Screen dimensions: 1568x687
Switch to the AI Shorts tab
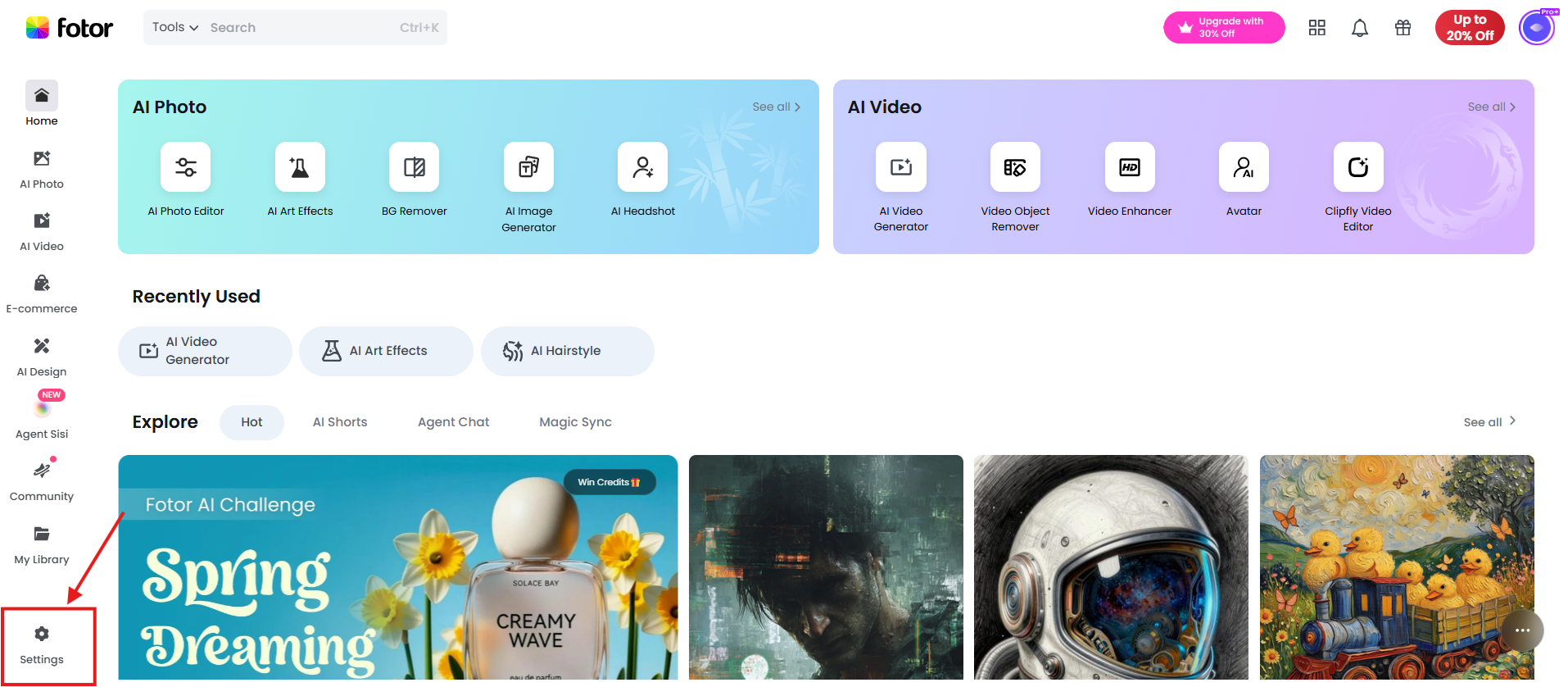[340, 422]
